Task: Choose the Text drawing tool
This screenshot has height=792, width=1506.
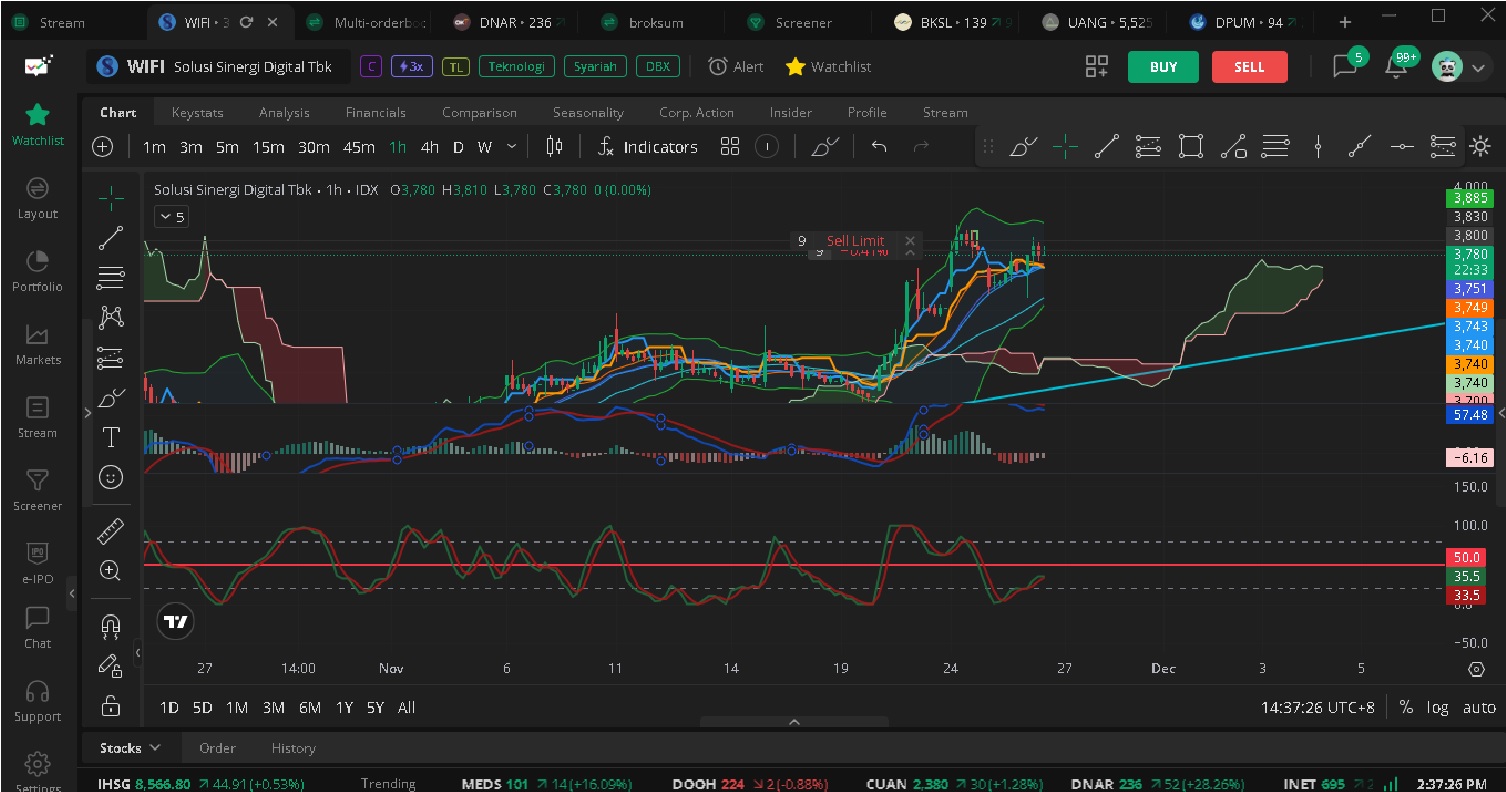Action: 111,437
